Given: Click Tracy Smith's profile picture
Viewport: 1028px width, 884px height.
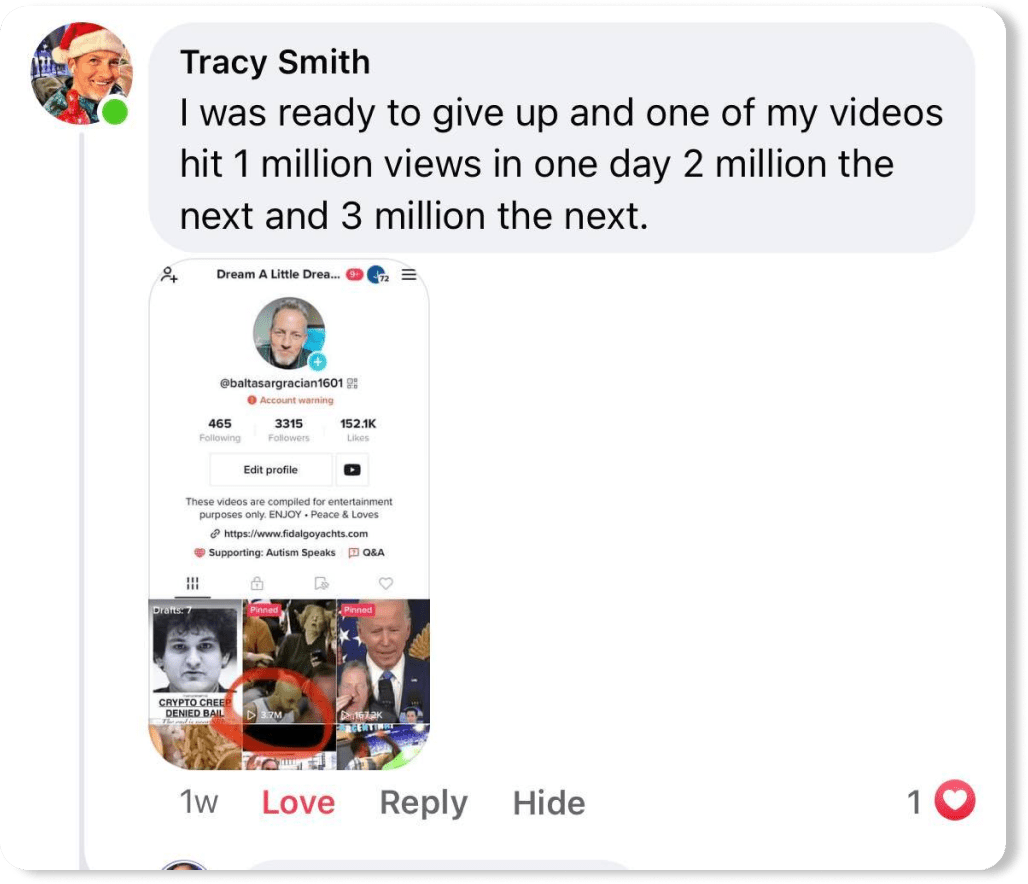Looking at the screenshot, I should click(x=81, y=73).
